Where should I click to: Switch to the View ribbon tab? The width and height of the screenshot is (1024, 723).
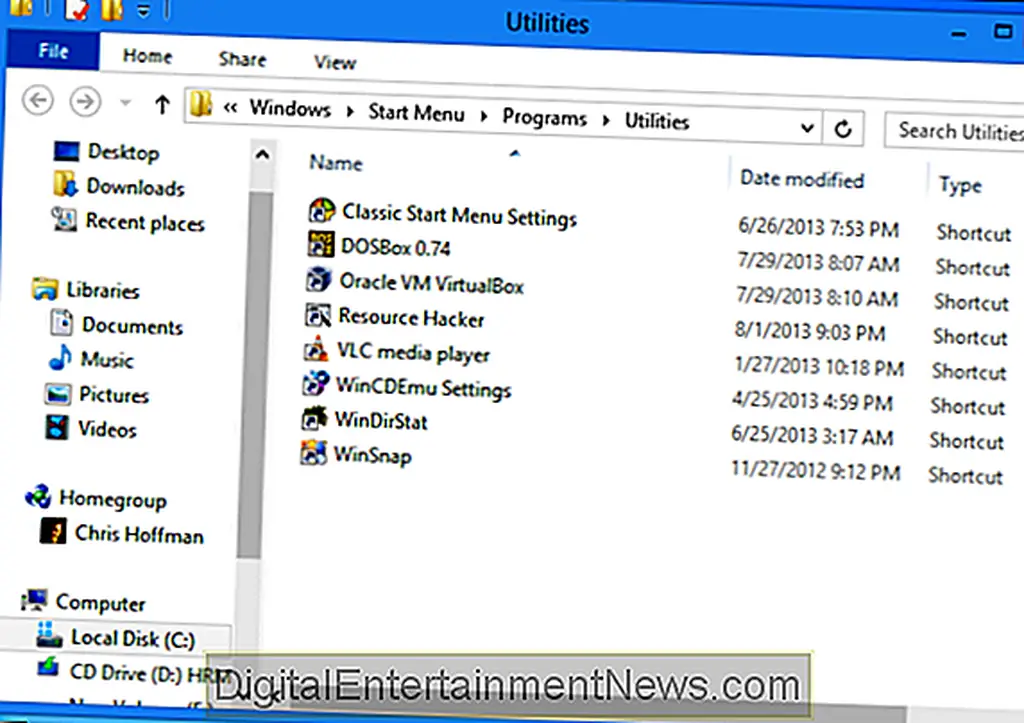[x=334, y=62]
